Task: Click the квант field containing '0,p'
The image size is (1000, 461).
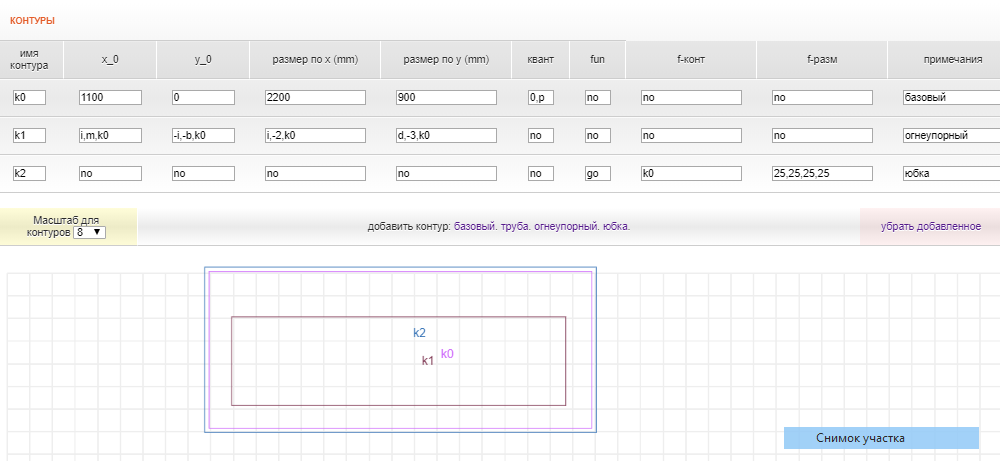Action: [540, 98]
